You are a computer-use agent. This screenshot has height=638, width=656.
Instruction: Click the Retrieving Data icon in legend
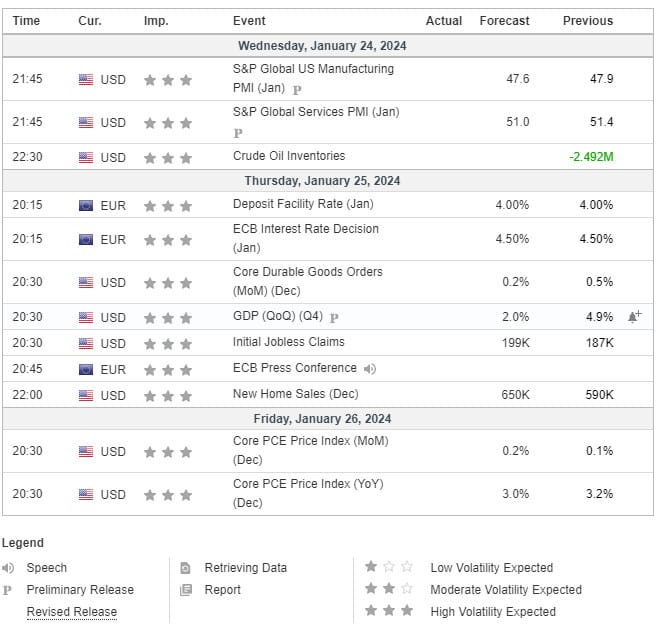point(185,568)
